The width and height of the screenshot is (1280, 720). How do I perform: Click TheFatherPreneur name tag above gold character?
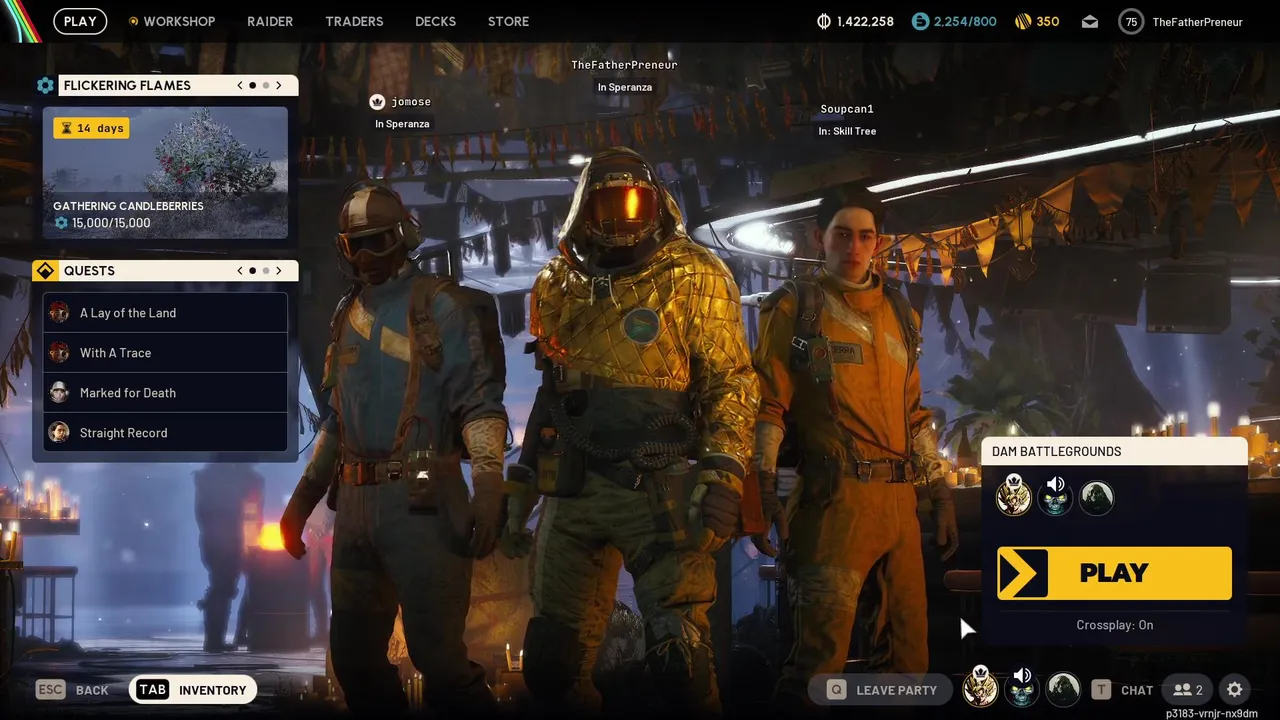tap(624, 65)
